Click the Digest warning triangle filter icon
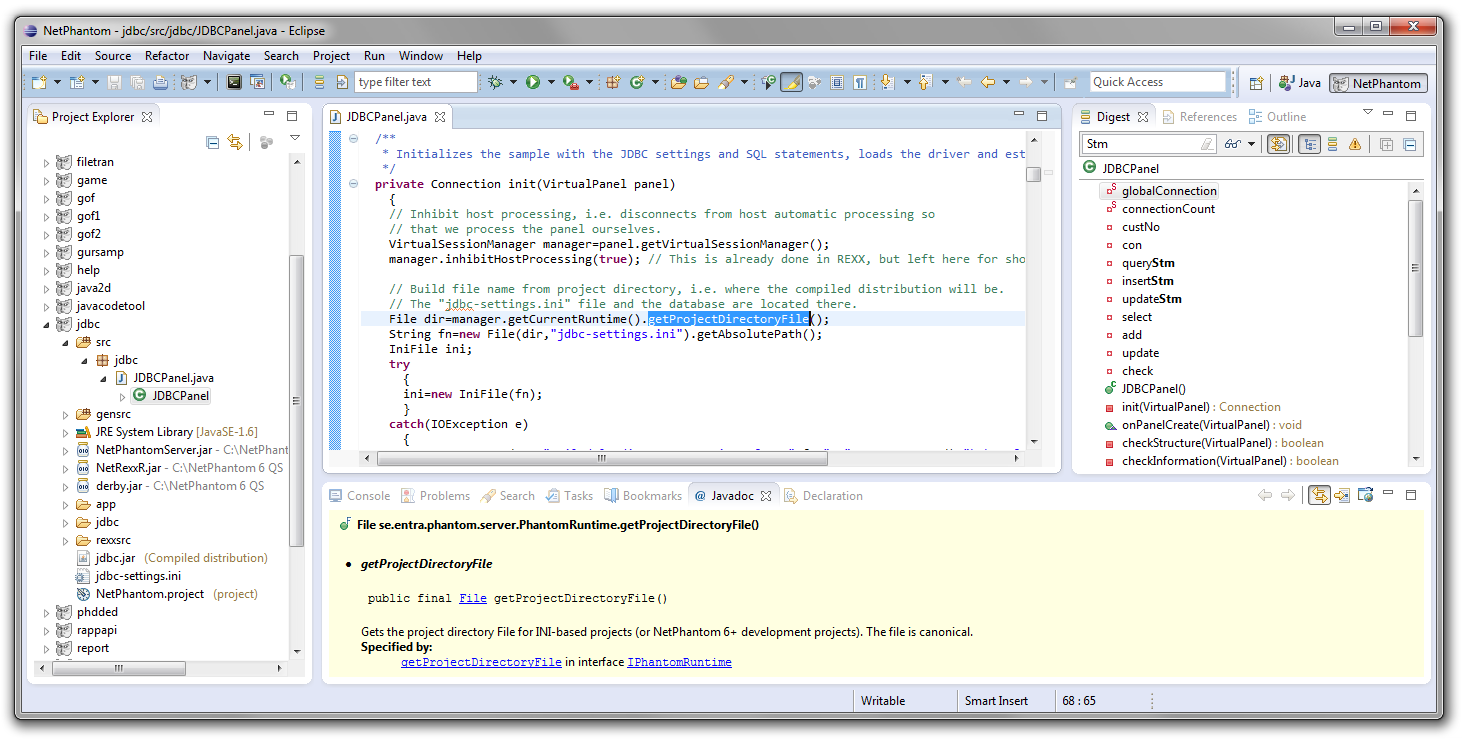This screenshot has width=1465, height=740. (1355, 144)
